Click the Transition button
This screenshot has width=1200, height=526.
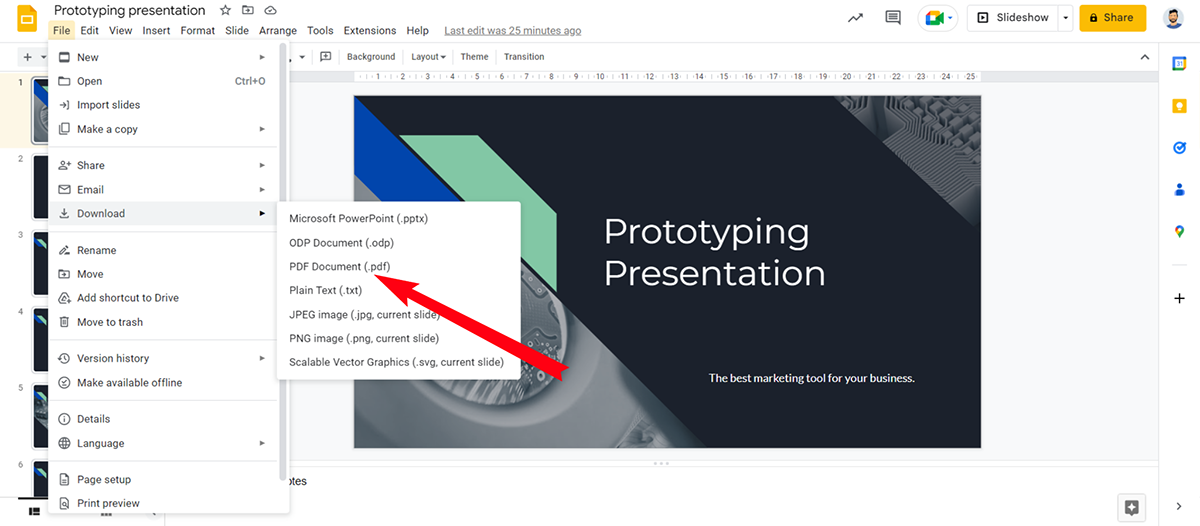click(x=524, y=57)
